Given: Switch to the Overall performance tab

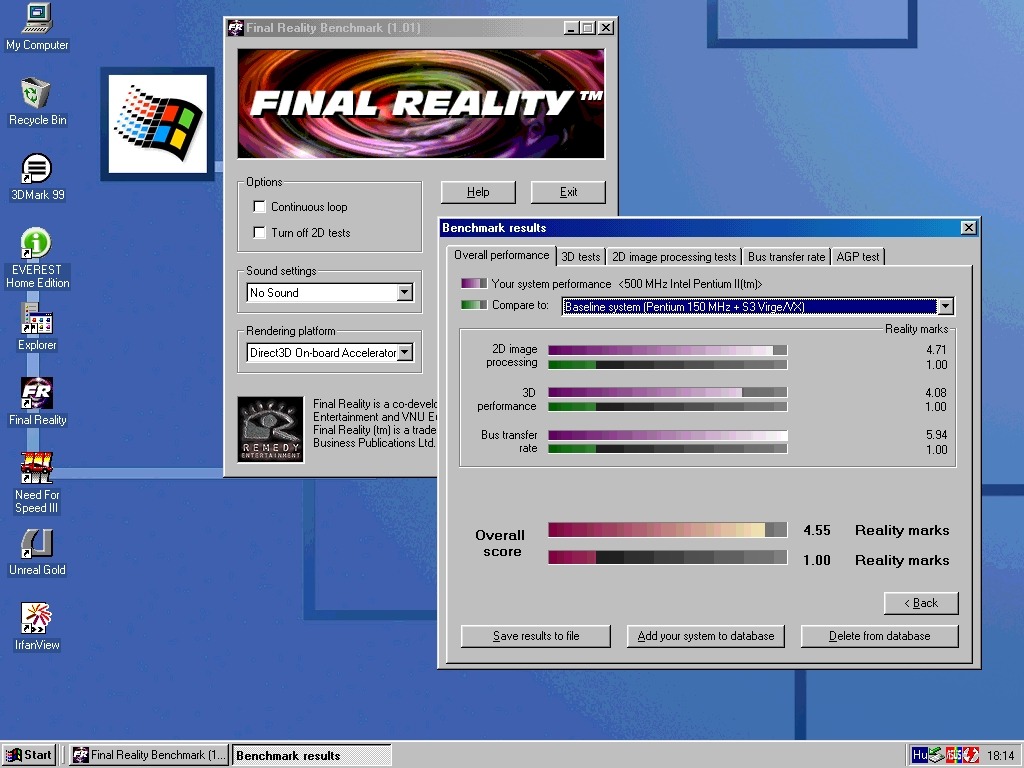Looking at the screenshot, I should (501, 255).
